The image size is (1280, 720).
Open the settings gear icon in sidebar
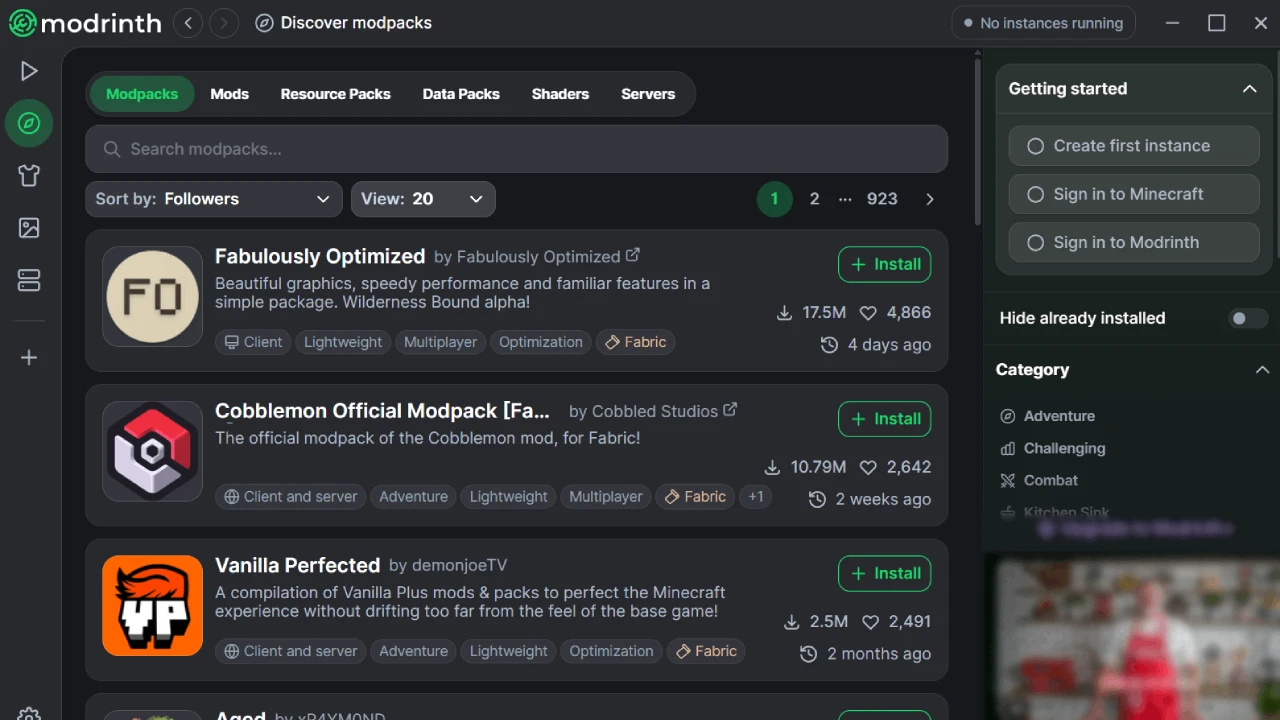click(29, 714)
